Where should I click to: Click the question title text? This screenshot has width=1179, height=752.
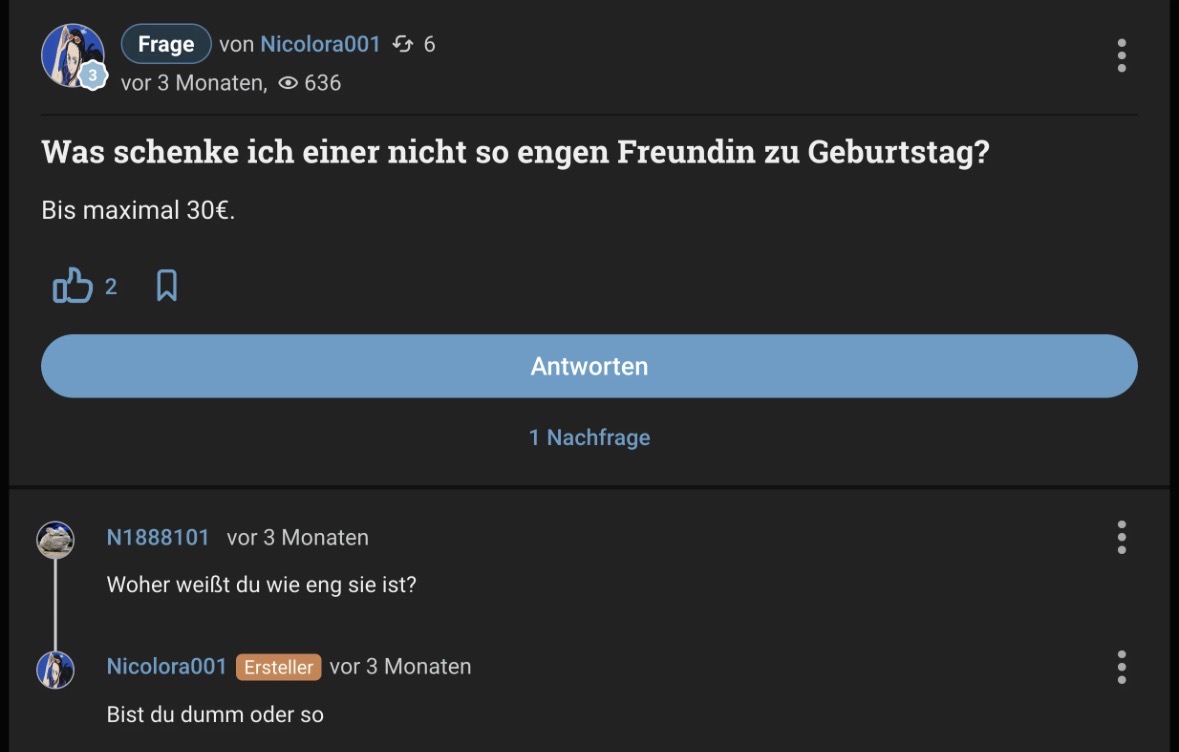click(514, 153)
